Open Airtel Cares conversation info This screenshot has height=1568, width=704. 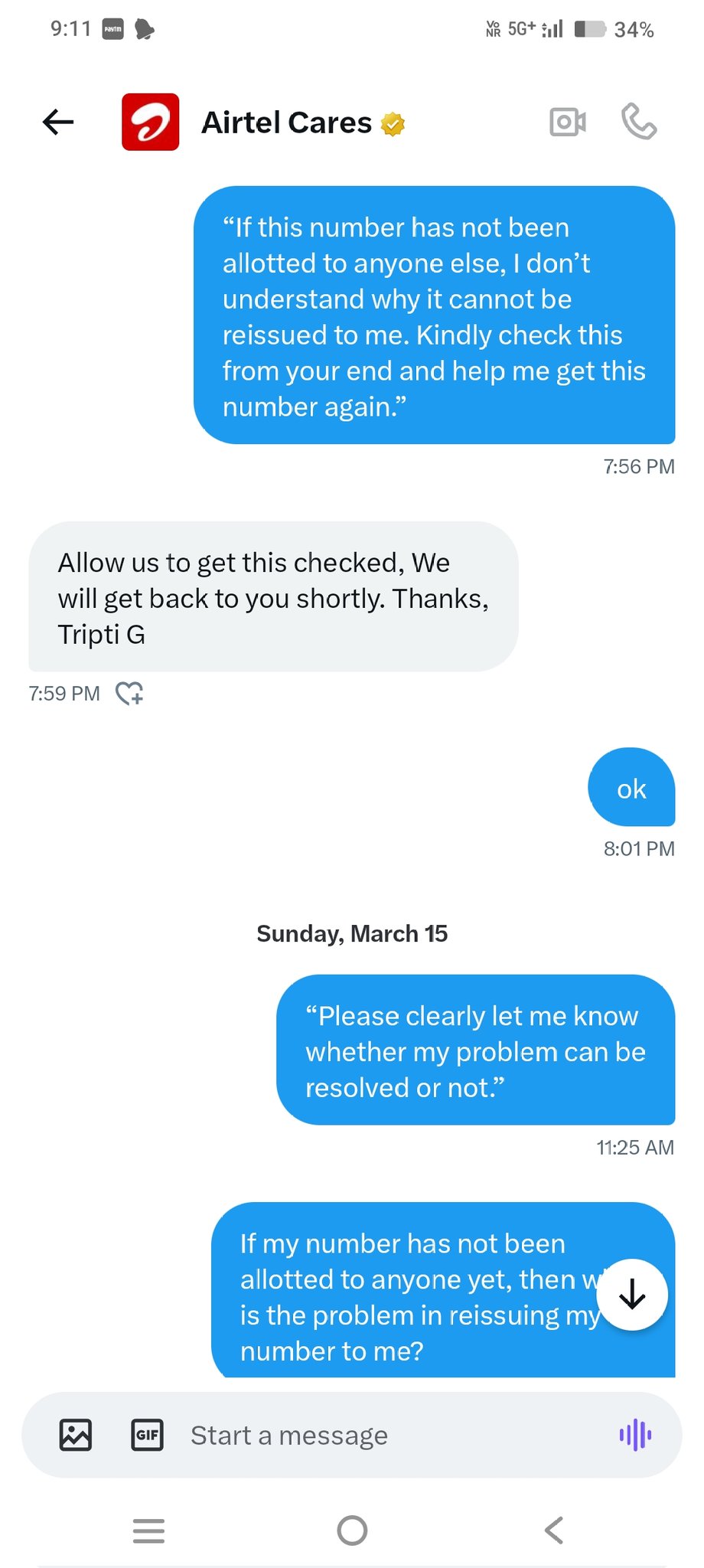coord(286,122)
